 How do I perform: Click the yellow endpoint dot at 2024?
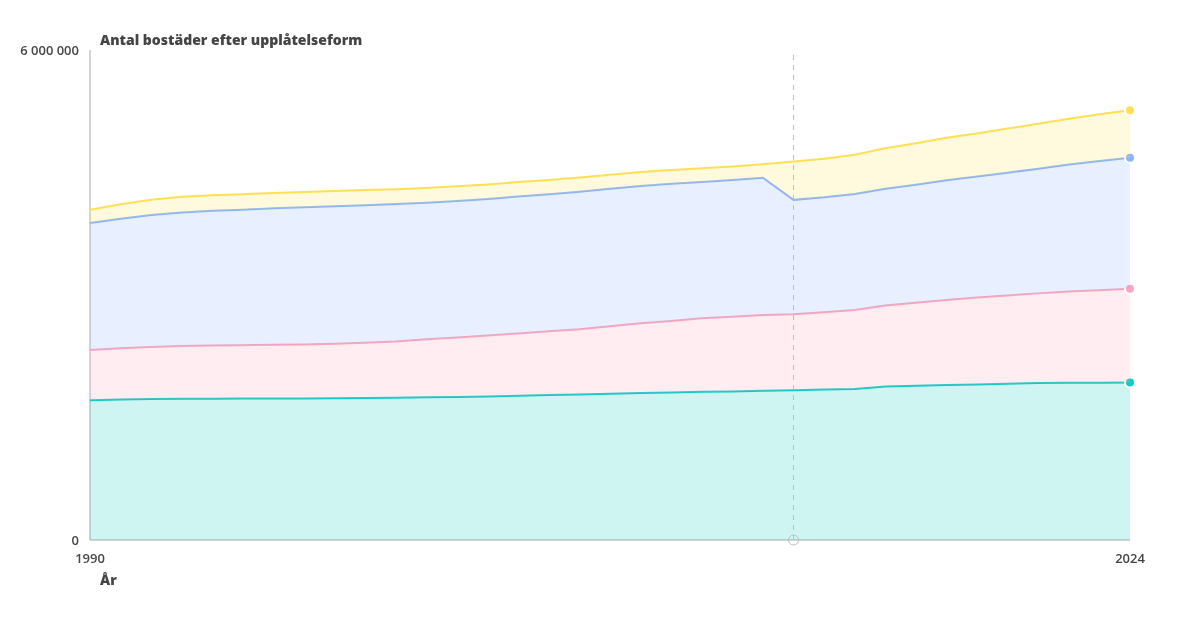tap(1129, 110)
